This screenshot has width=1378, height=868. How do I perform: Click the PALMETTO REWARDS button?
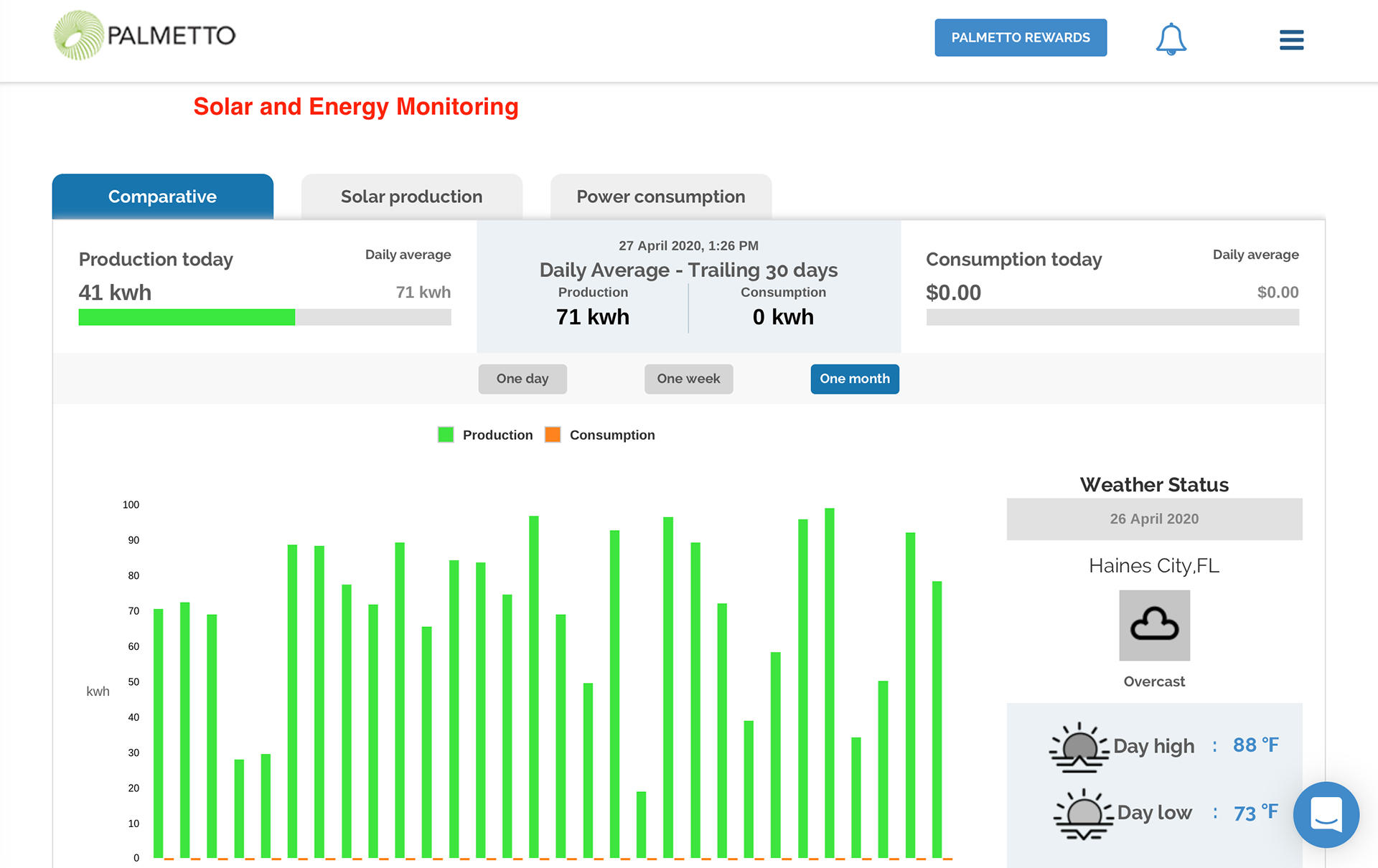(x=1020, y=37)
